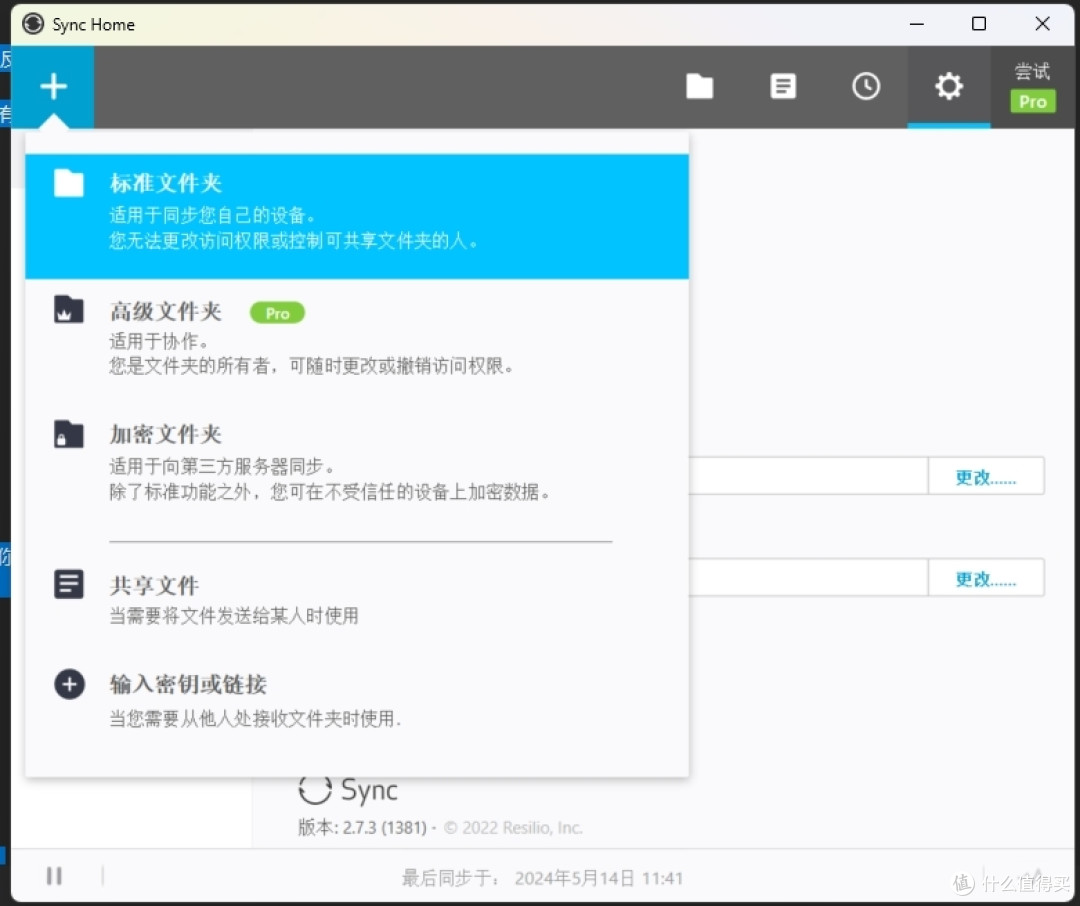
Task: Select 输入密钥或链接 menu entry
Action: pos(357,700)
